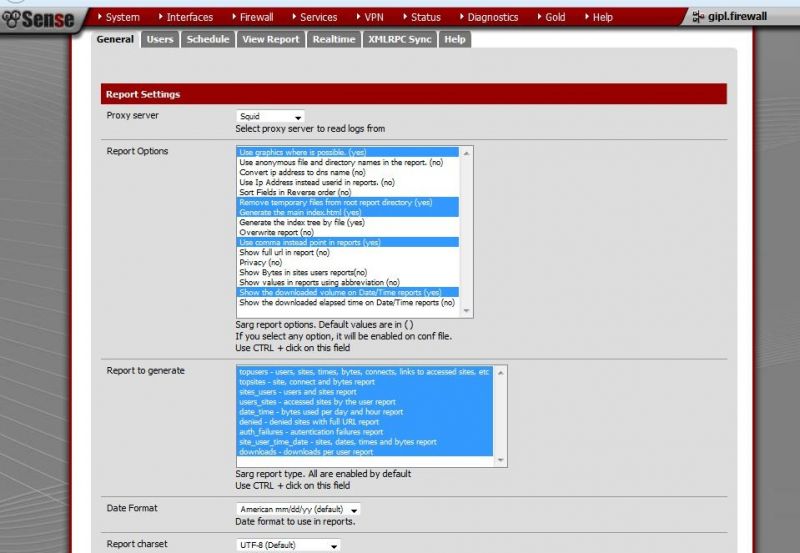
Task: Click the gipl.firewall hostname icon
Action: tap(698, 17)
